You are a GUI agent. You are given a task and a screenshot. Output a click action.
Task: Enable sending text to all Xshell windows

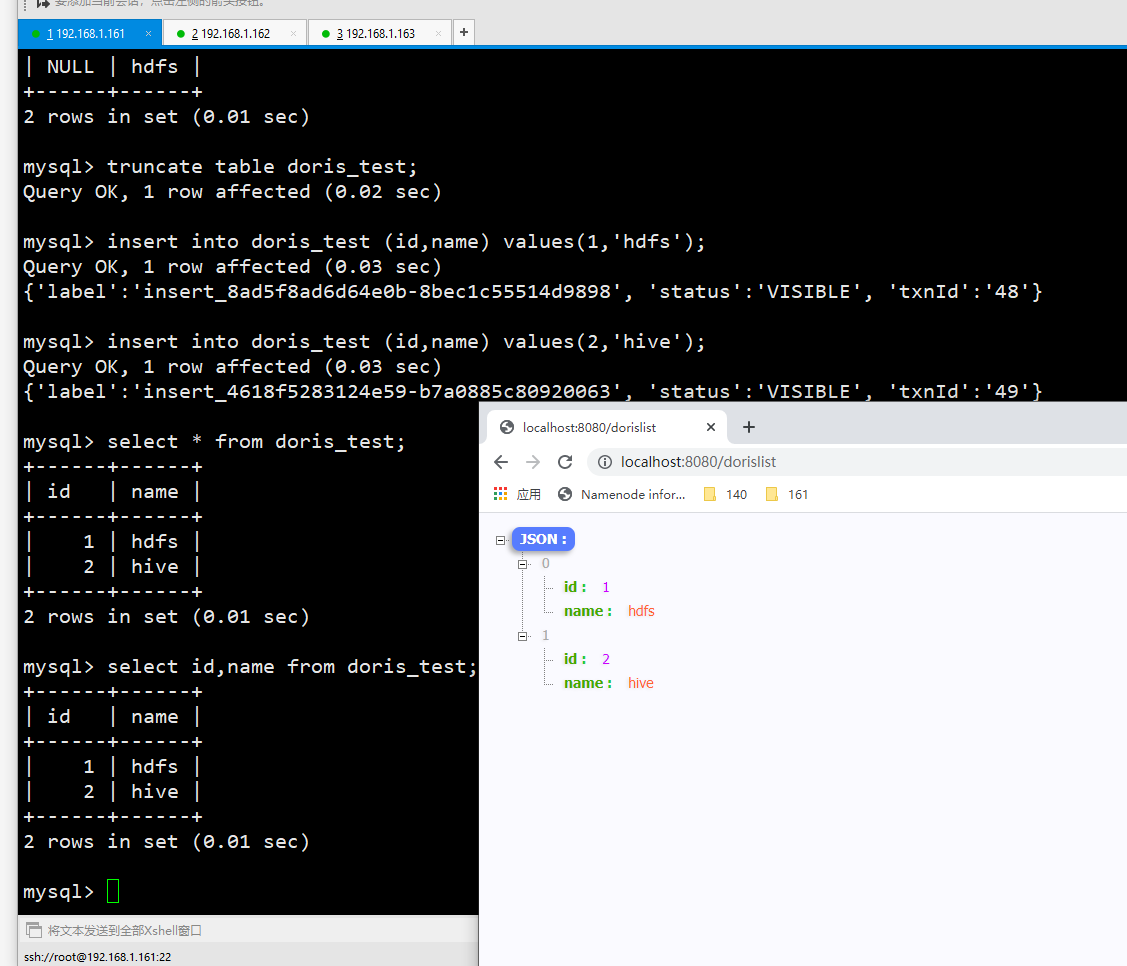point(34,930)
